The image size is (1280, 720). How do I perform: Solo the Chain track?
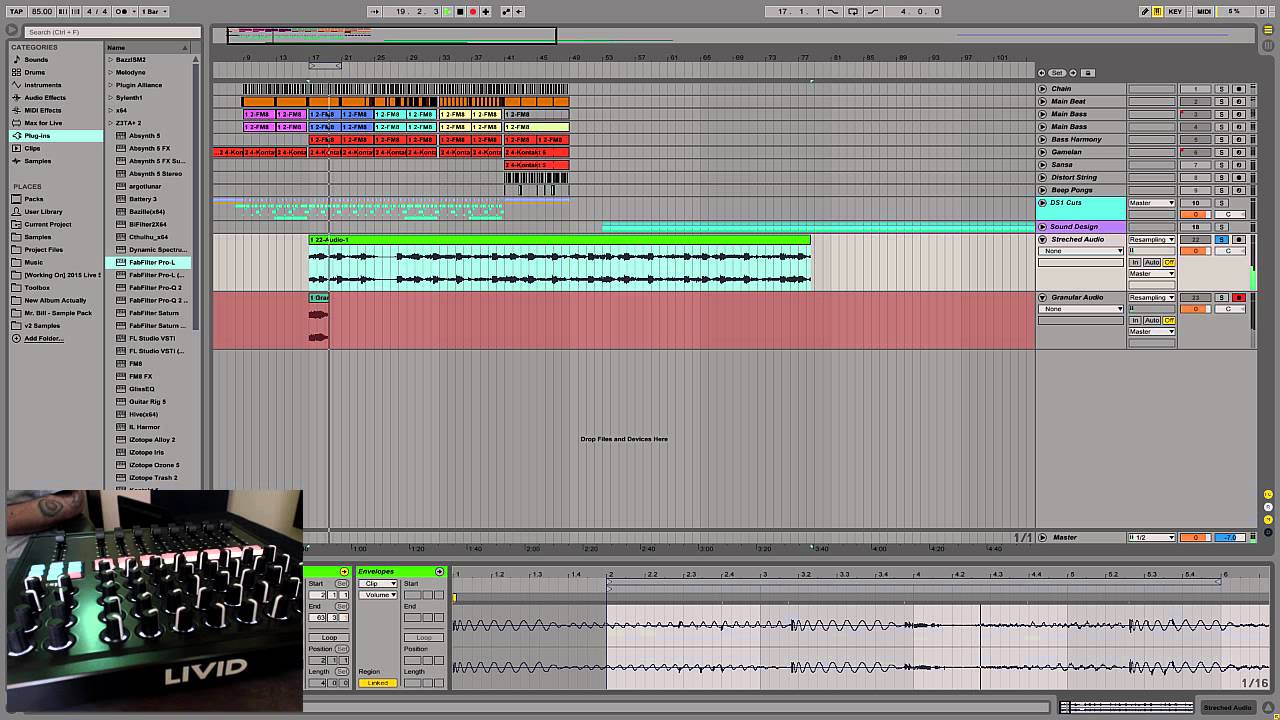coord(1221,89)
